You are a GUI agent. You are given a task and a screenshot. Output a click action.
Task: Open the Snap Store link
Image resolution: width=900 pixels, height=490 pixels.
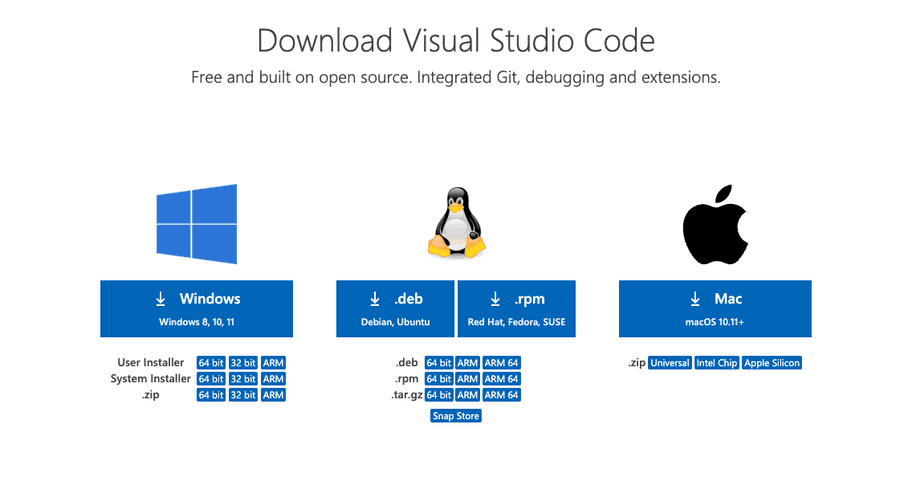(456, 416)
